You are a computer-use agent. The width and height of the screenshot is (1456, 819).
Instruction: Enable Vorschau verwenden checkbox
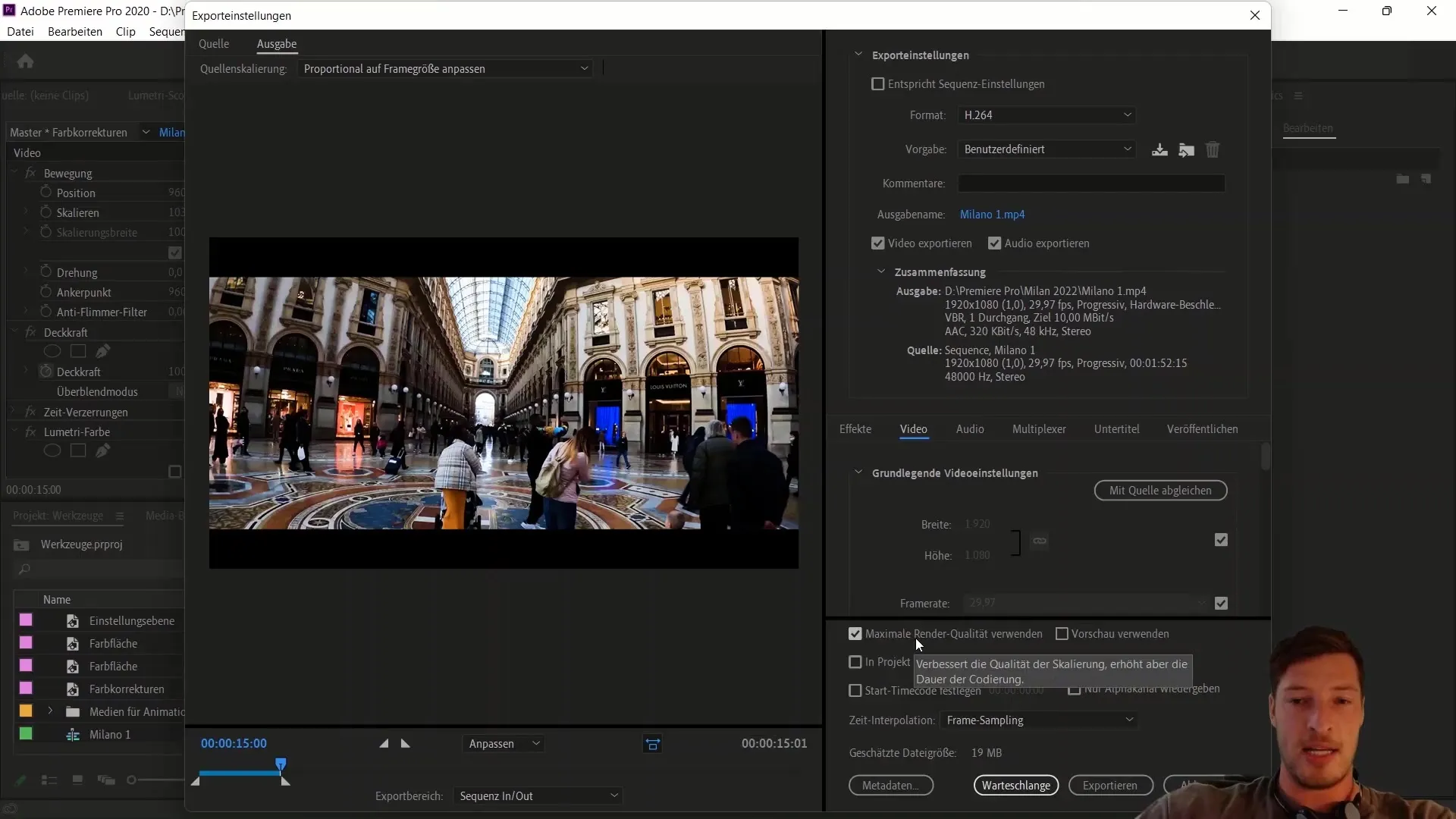pos(1062,634)
